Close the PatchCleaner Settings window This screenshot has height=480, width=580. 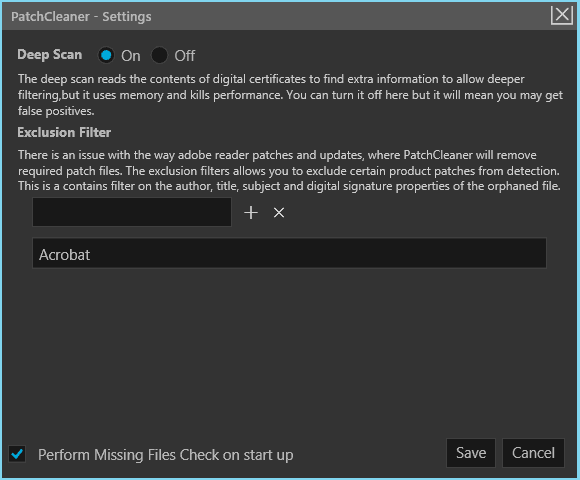pos(562,16)
